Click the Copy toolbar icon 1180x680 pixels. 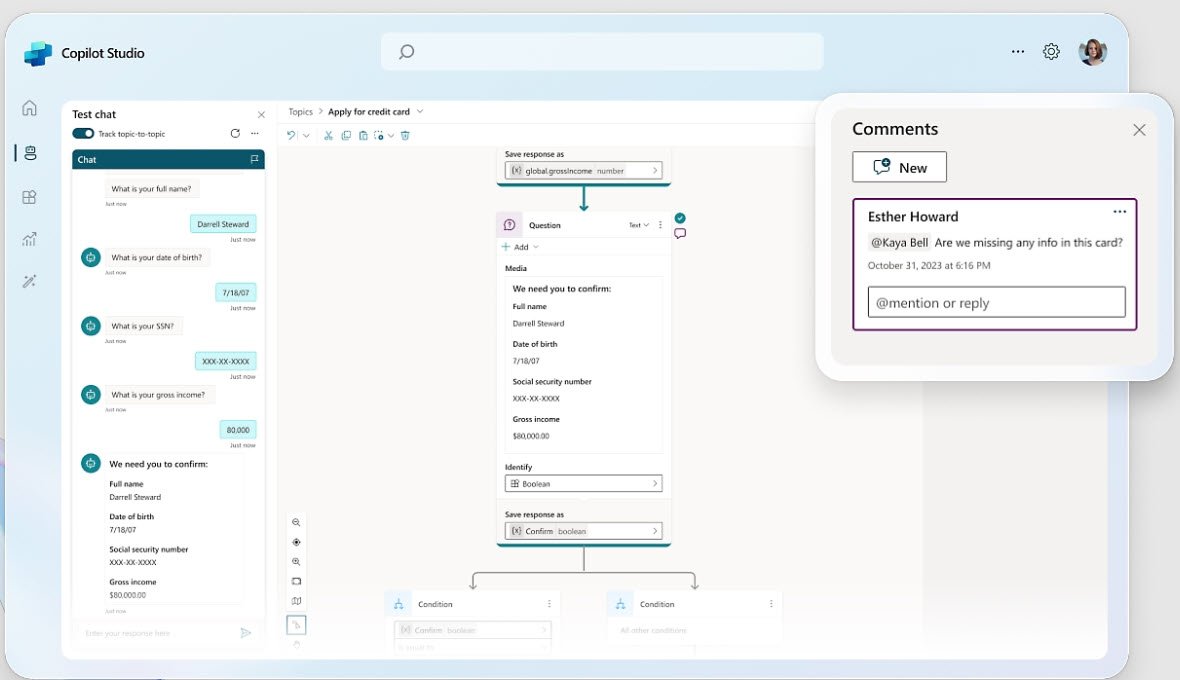[x=346, y=135]
